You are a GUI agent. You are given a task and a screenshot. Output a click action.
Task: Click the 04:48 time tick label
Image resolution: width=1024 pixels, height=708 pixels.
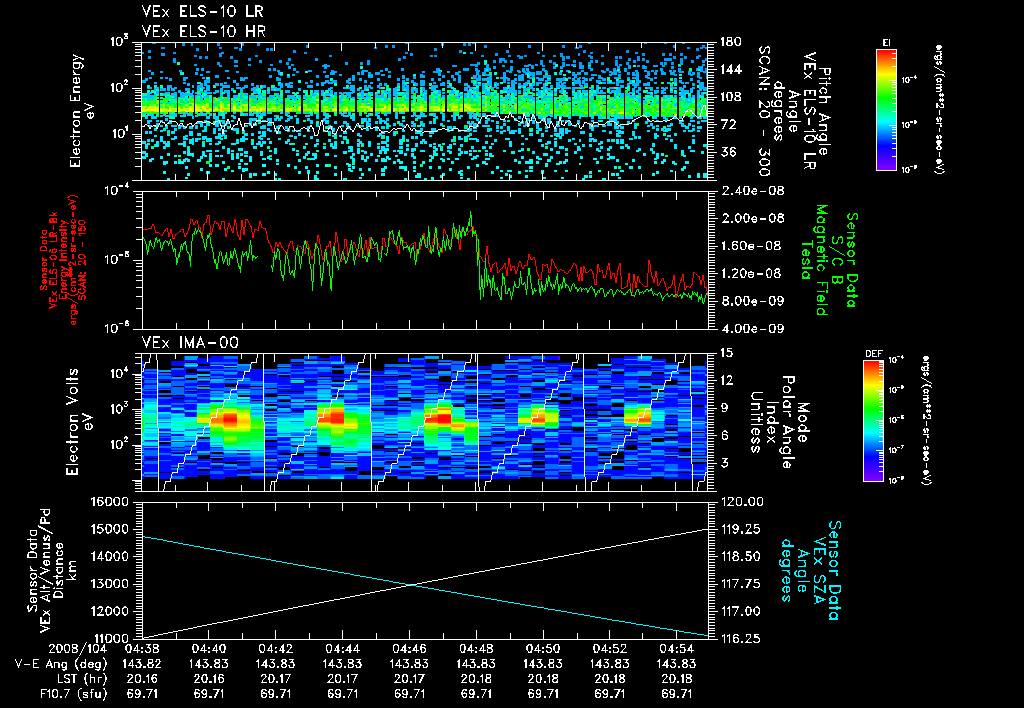(476, 650)
